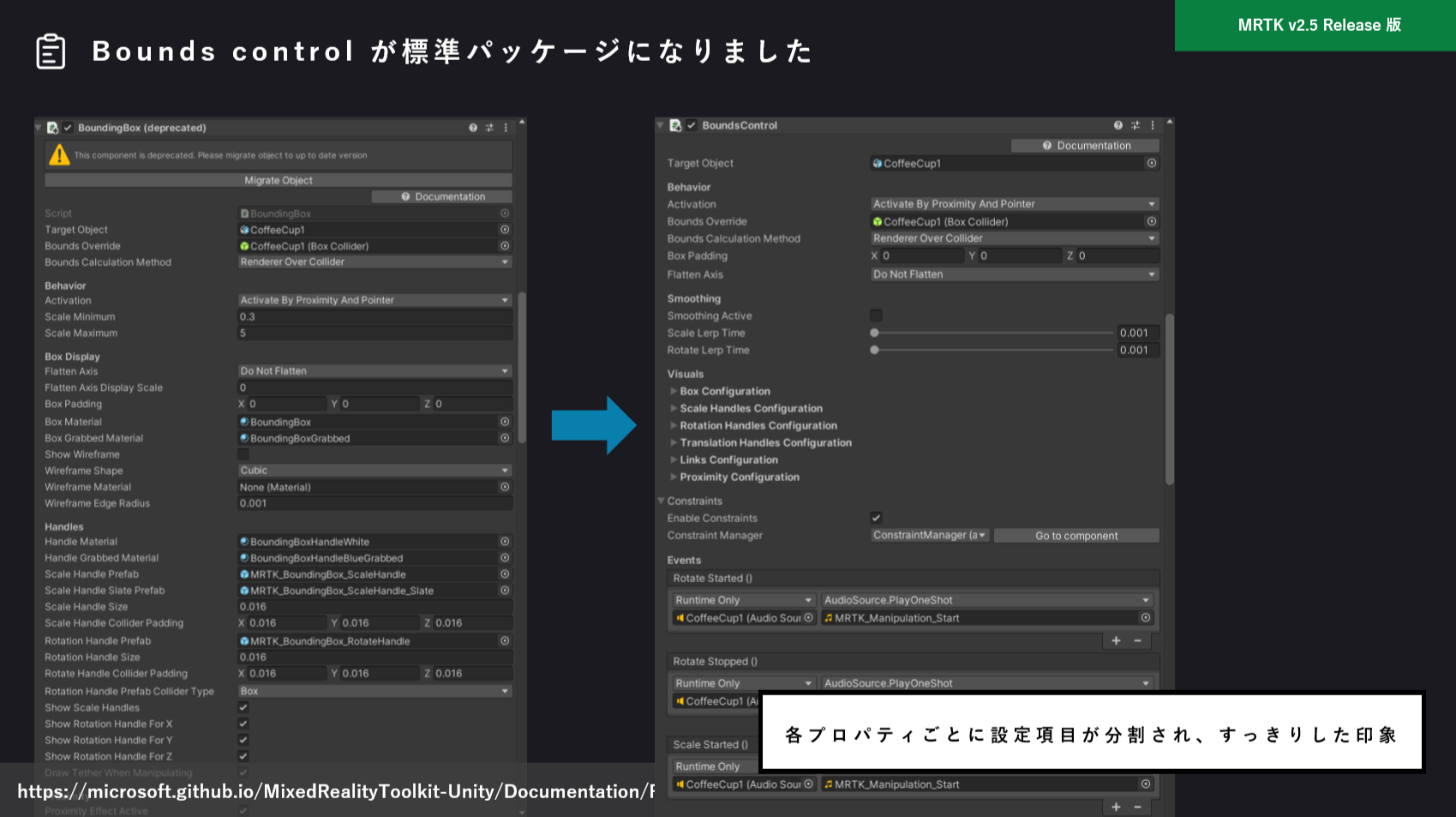
Task: Open BoundingBox Bounds Calculation Method dropdown
Action: coord(375,262)
